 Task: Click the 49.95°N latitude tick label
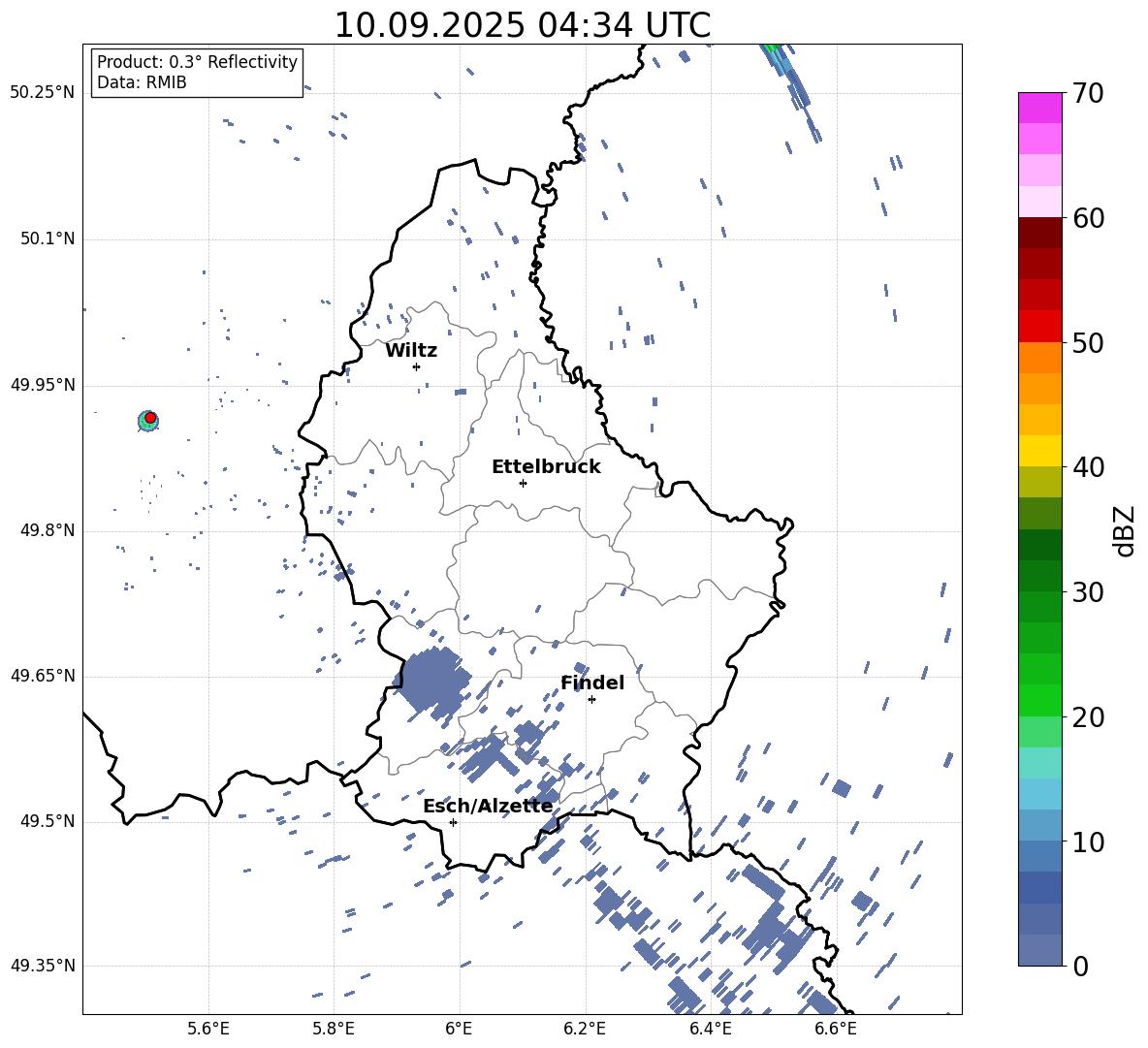[x=42, y=385]
